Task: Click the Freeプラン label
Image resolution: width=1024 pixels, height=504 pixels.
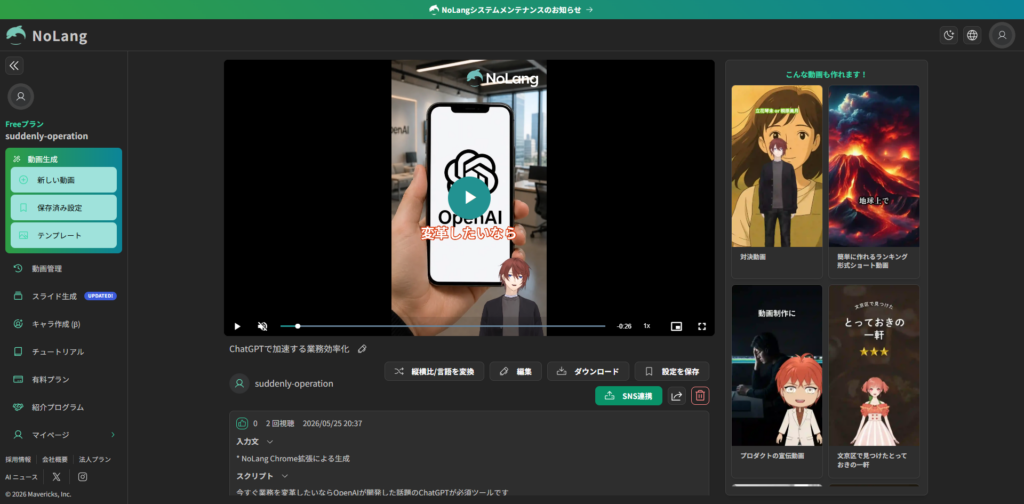Action: pyautogui.click(x=25, y=124)
